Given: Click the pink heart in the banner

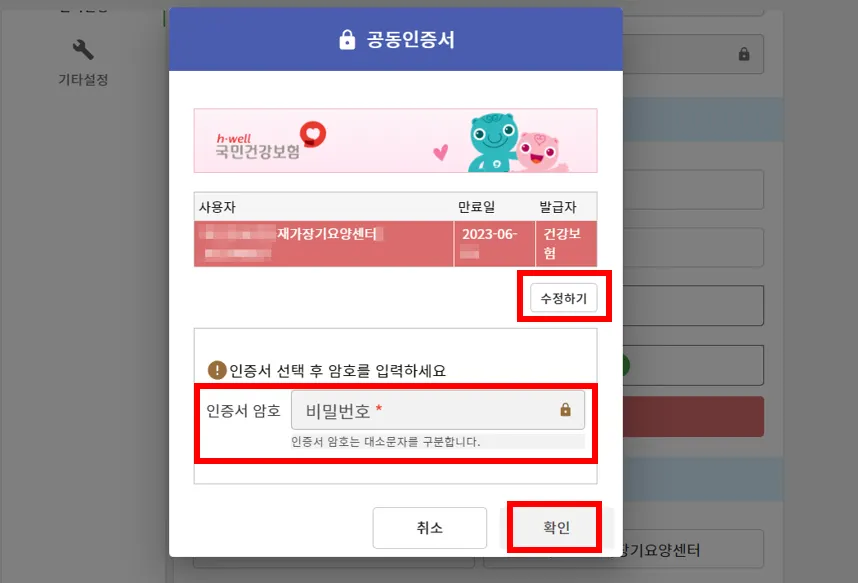Looking at the screenshot, I should (440, 152).
